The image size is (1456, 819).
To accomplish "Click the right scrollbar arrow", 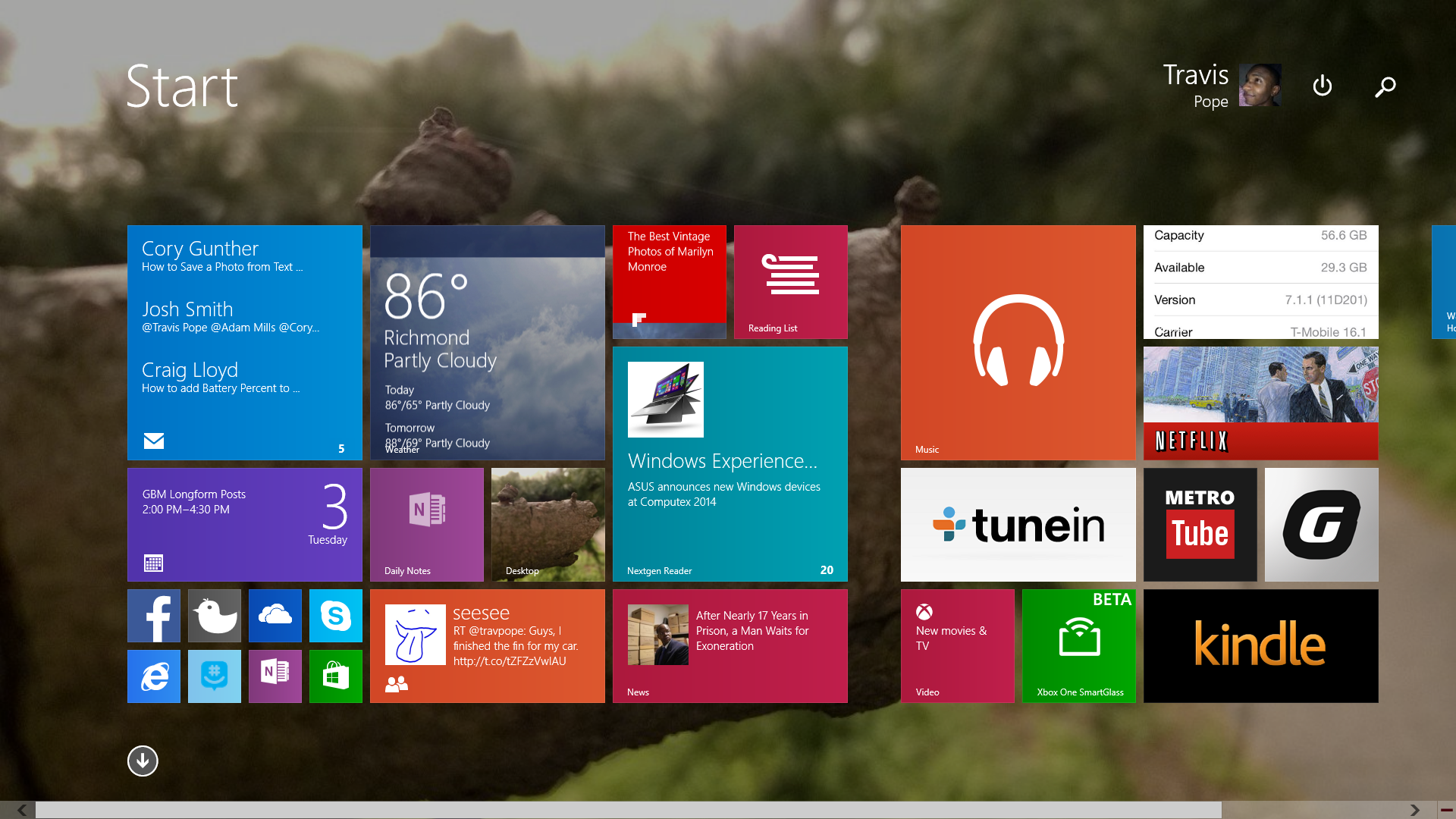I will [x=1415, y=810].
